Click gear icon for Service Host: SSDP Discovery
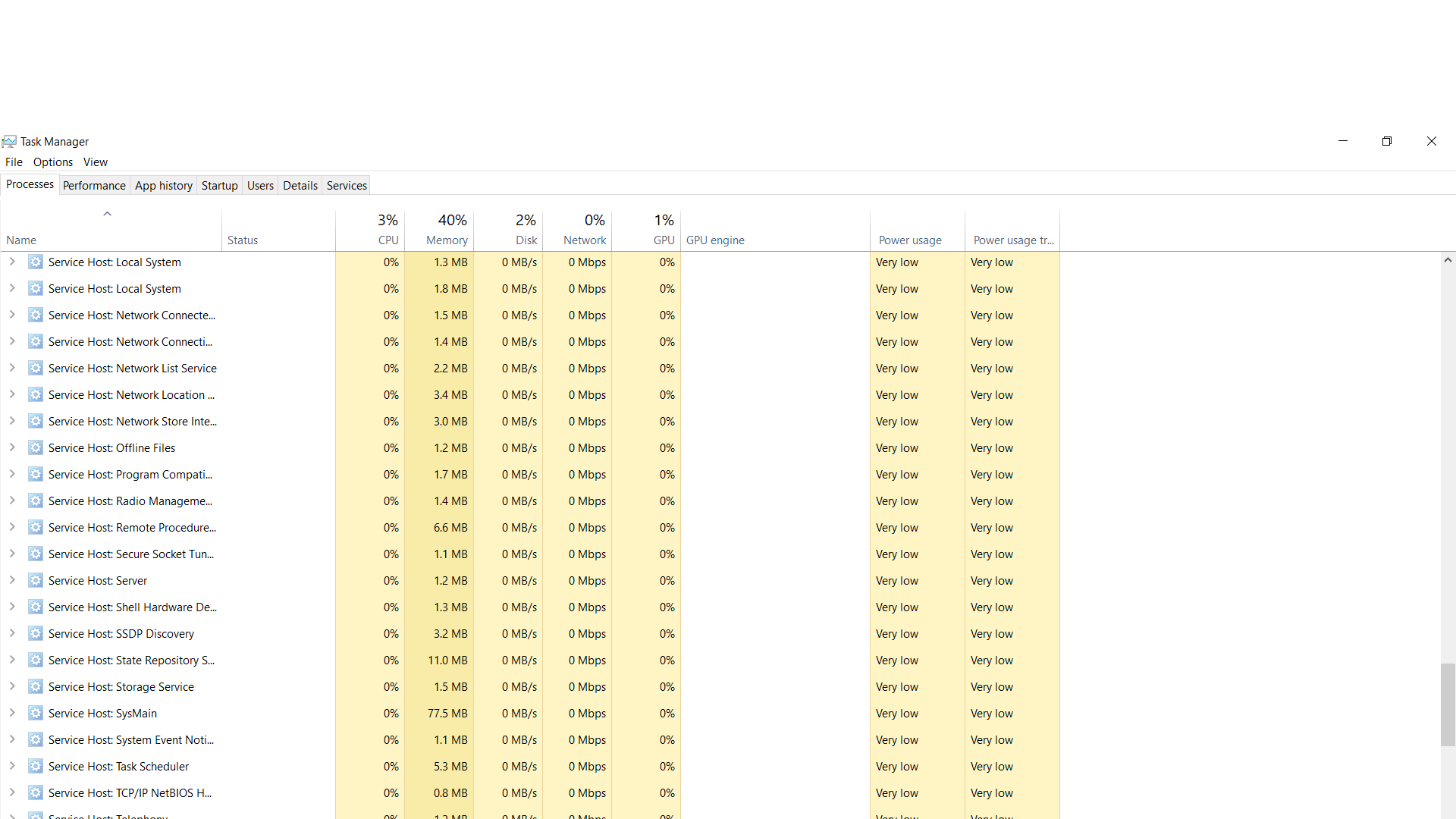The height and width of the screenshot is (819, 1456). tap(36, 634)
